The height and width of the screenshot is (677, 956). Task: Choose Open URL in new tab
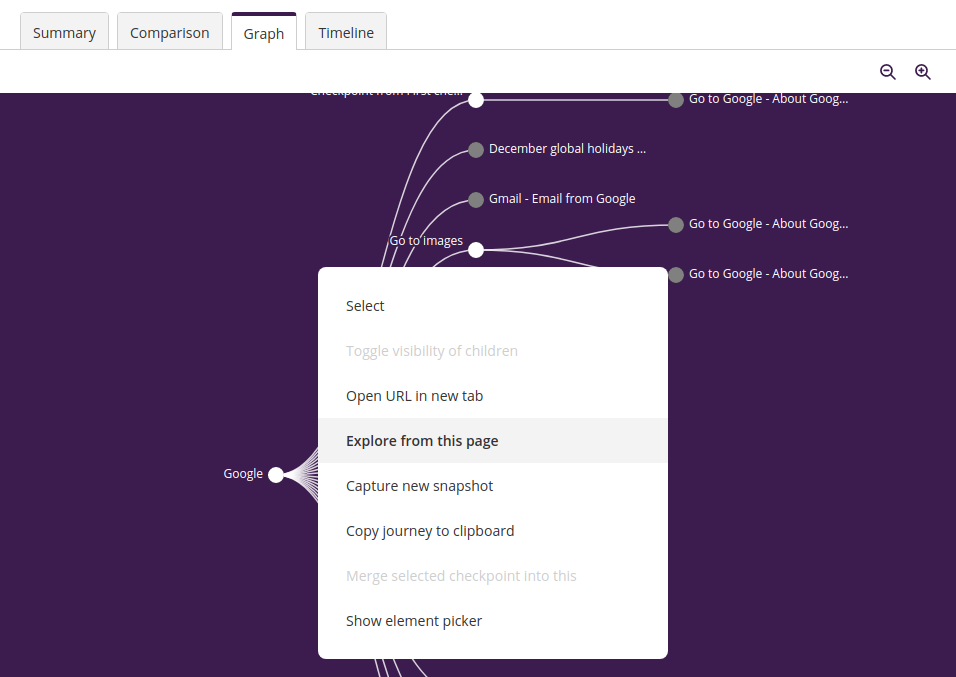(493, 396)
